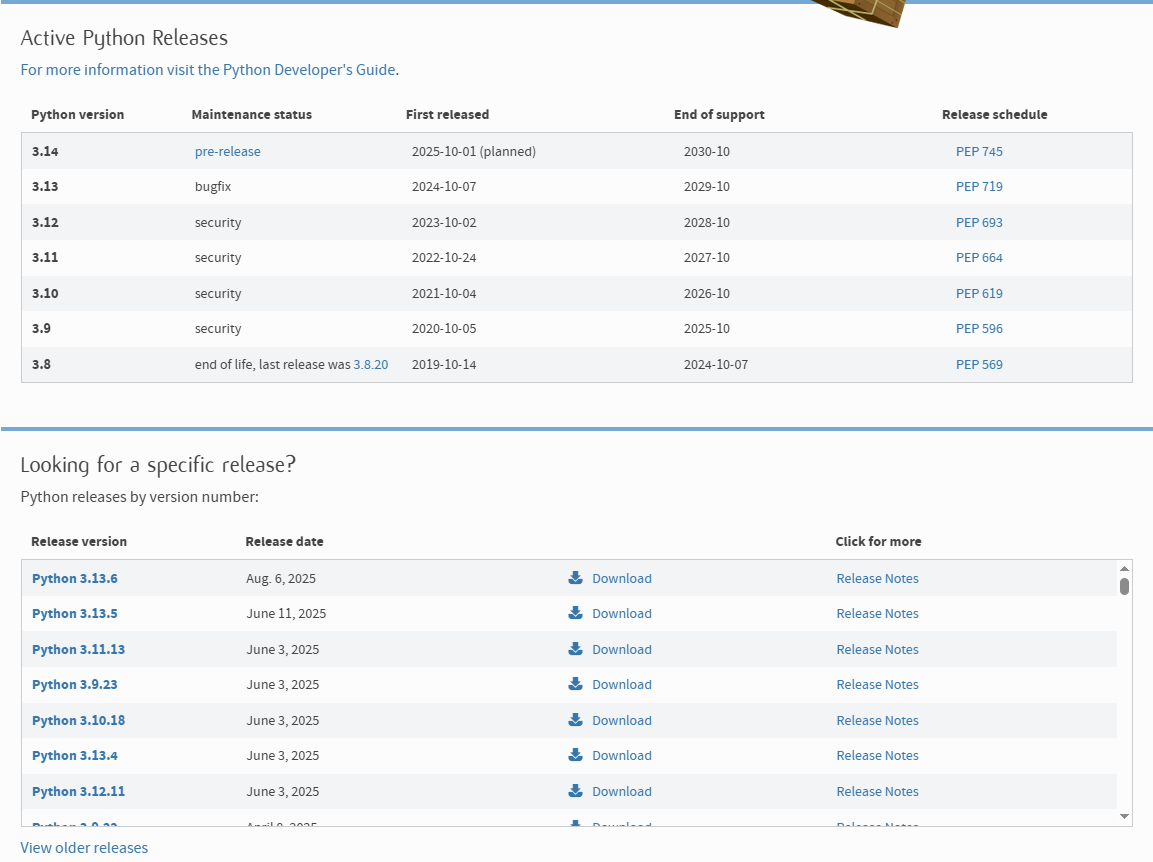Click the download icon for Python 3.9.23
The height and width of the screenshot is (862, 1153).
coord(575,684)
